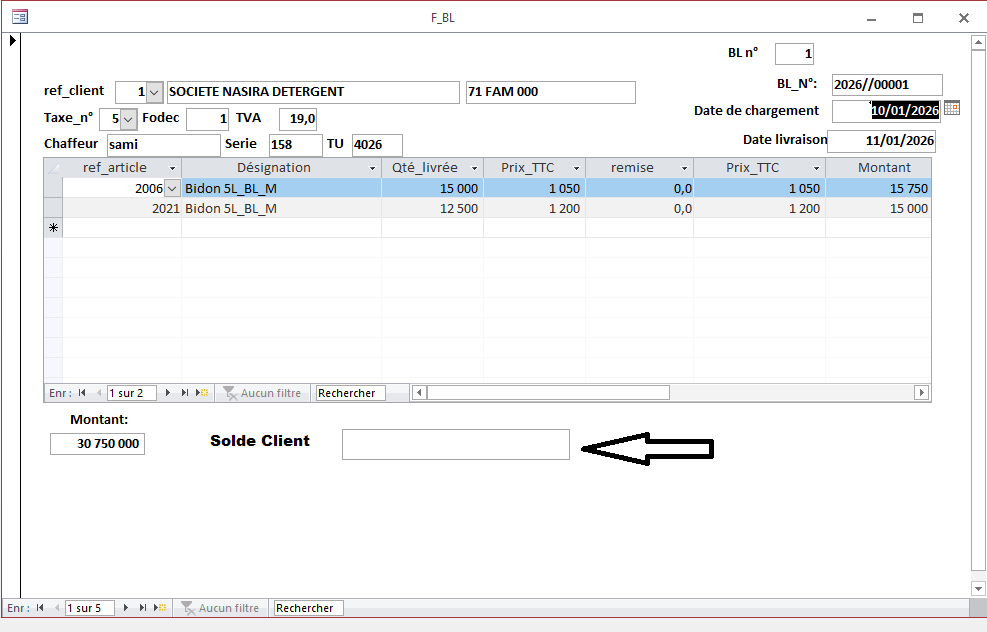Add new row via subform navigation bar
This screenshot has height=632, width=987.
202,393
